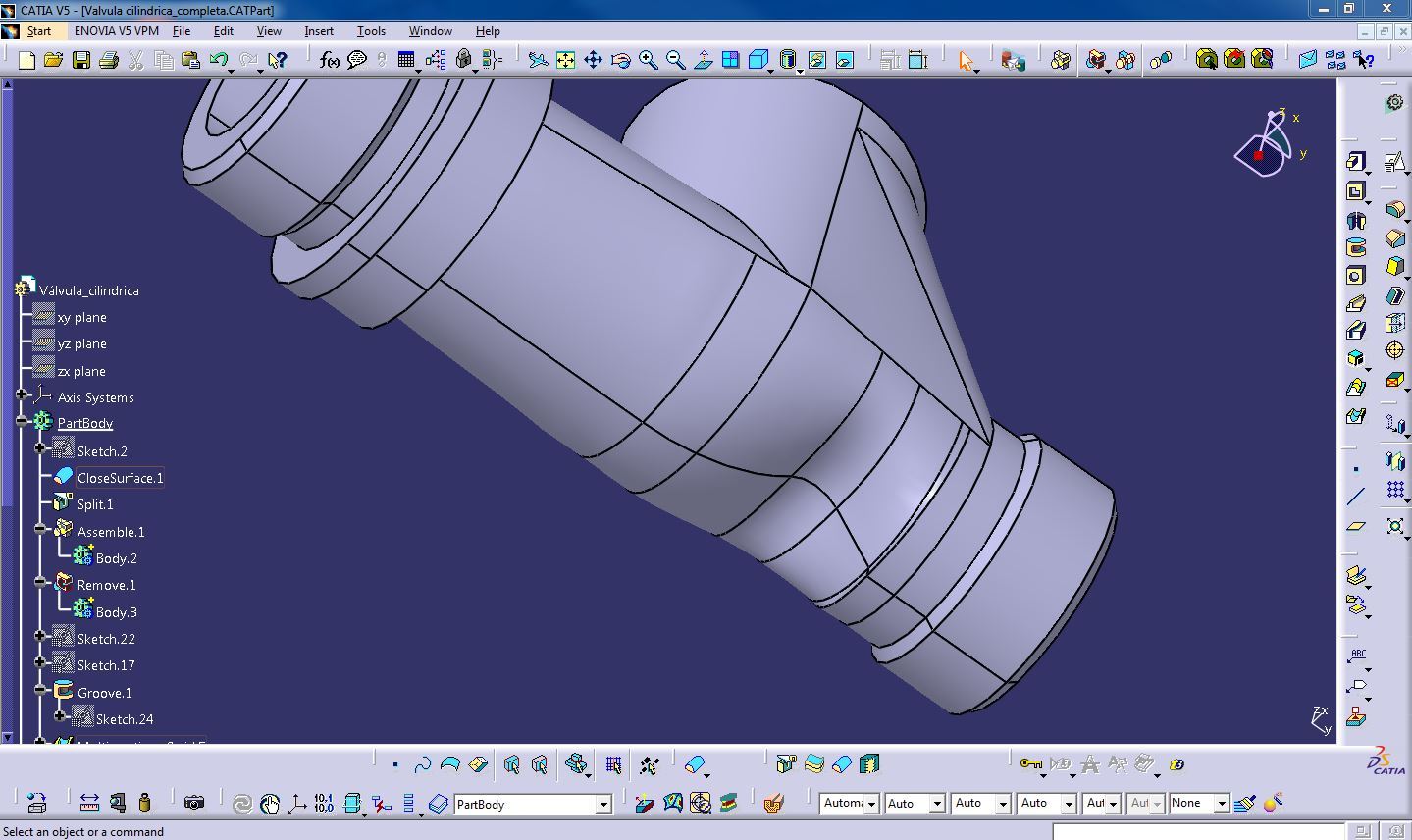
Task: Expand the Axis Systems node
Action: click(x=22, y=394)
